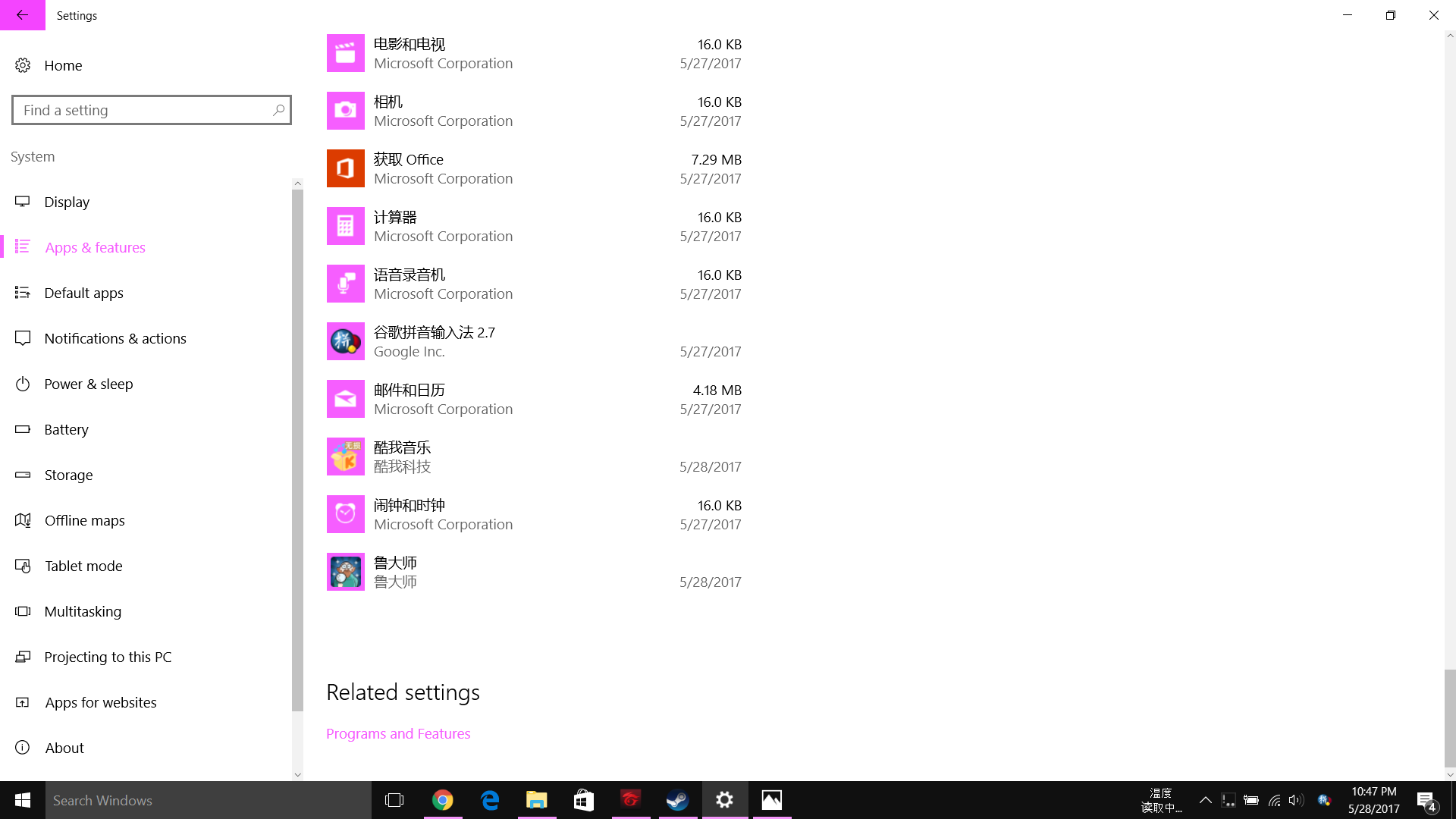Image resolution: width=1456 pixels, height=819 pixels.
Task: Show hidden system tray icons chevron
Action: pyautogui.click(x=1205, y=800)
